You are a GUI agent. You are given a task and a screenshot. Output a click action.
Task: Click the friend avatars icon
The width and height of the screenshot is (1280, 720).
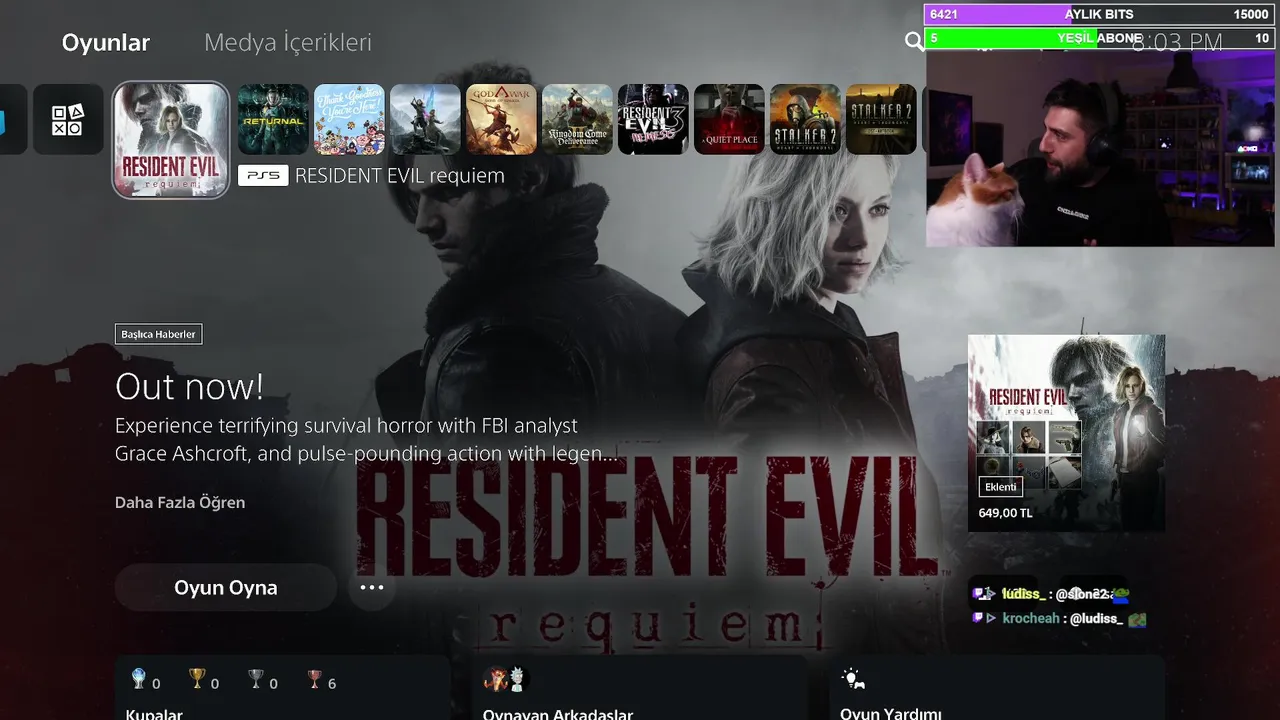[504, 680]
